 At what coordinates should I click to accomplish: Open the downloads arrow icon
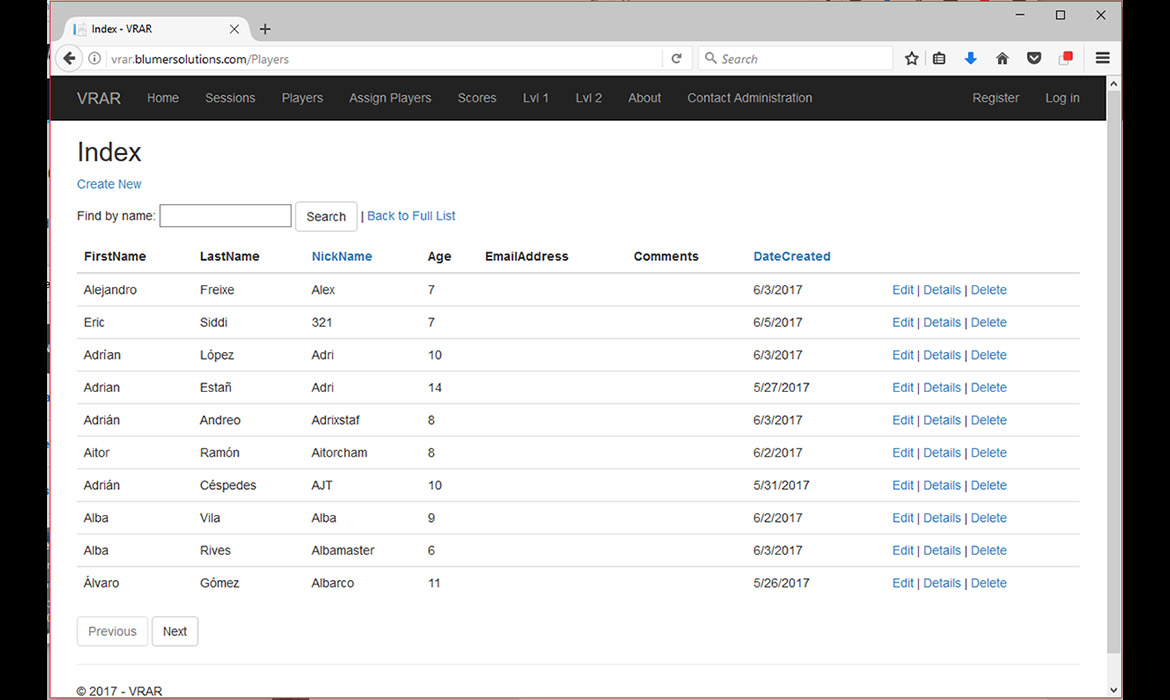(x=970, y=59)
